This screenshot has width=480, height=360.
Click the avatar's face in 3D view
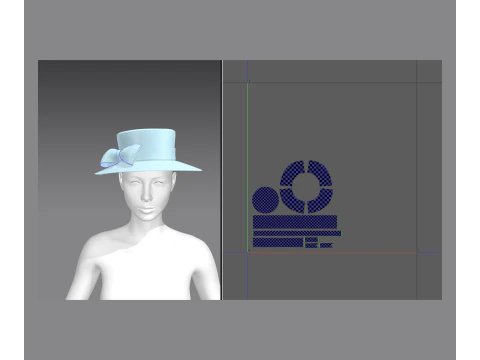tap(147, 195)
